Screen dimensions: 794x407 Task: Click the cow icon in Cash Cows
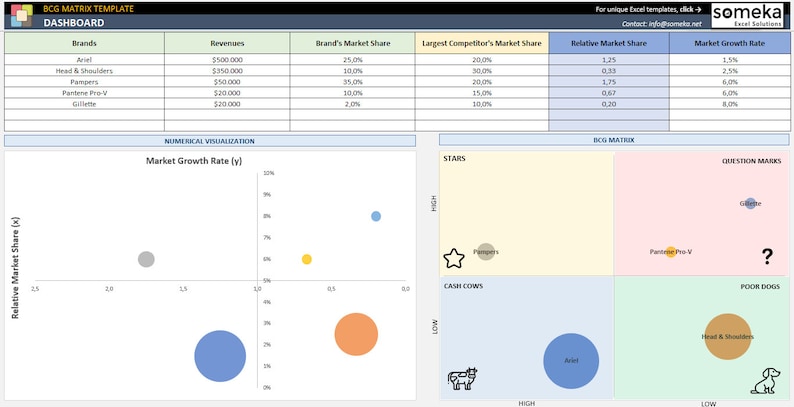tap(462, 378)
